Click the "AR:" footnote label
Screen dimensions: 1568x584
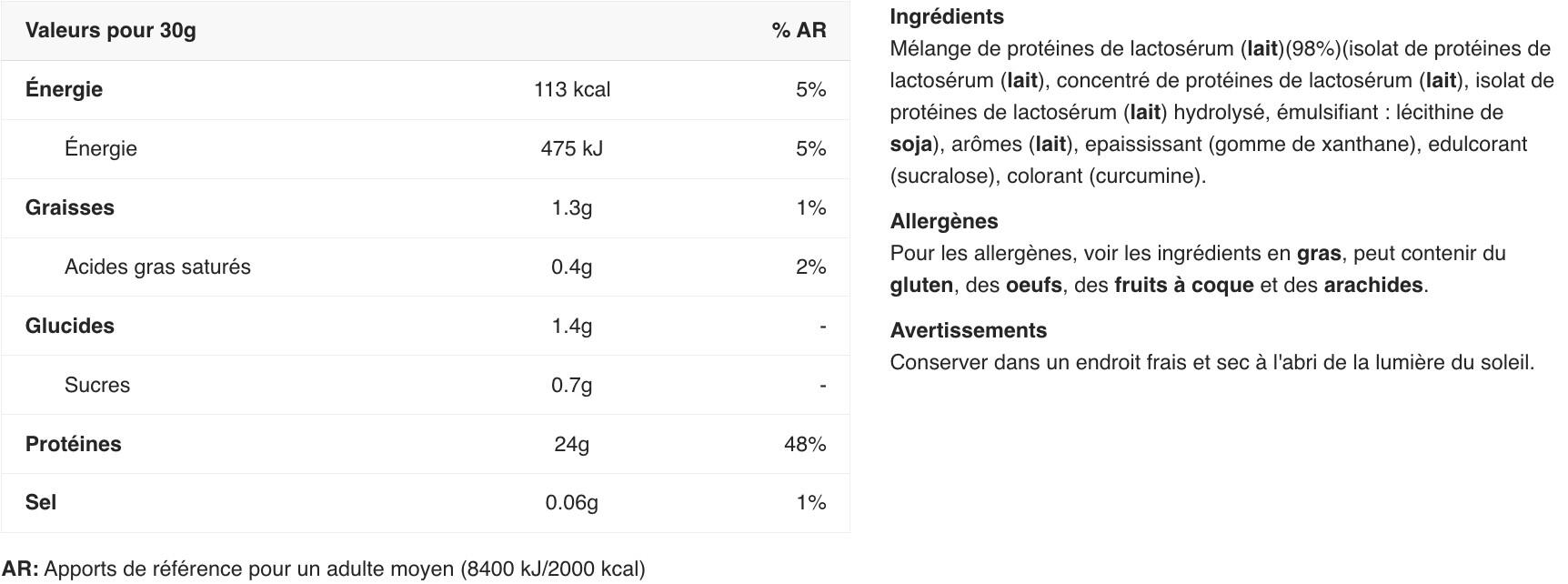click(20, 569)
